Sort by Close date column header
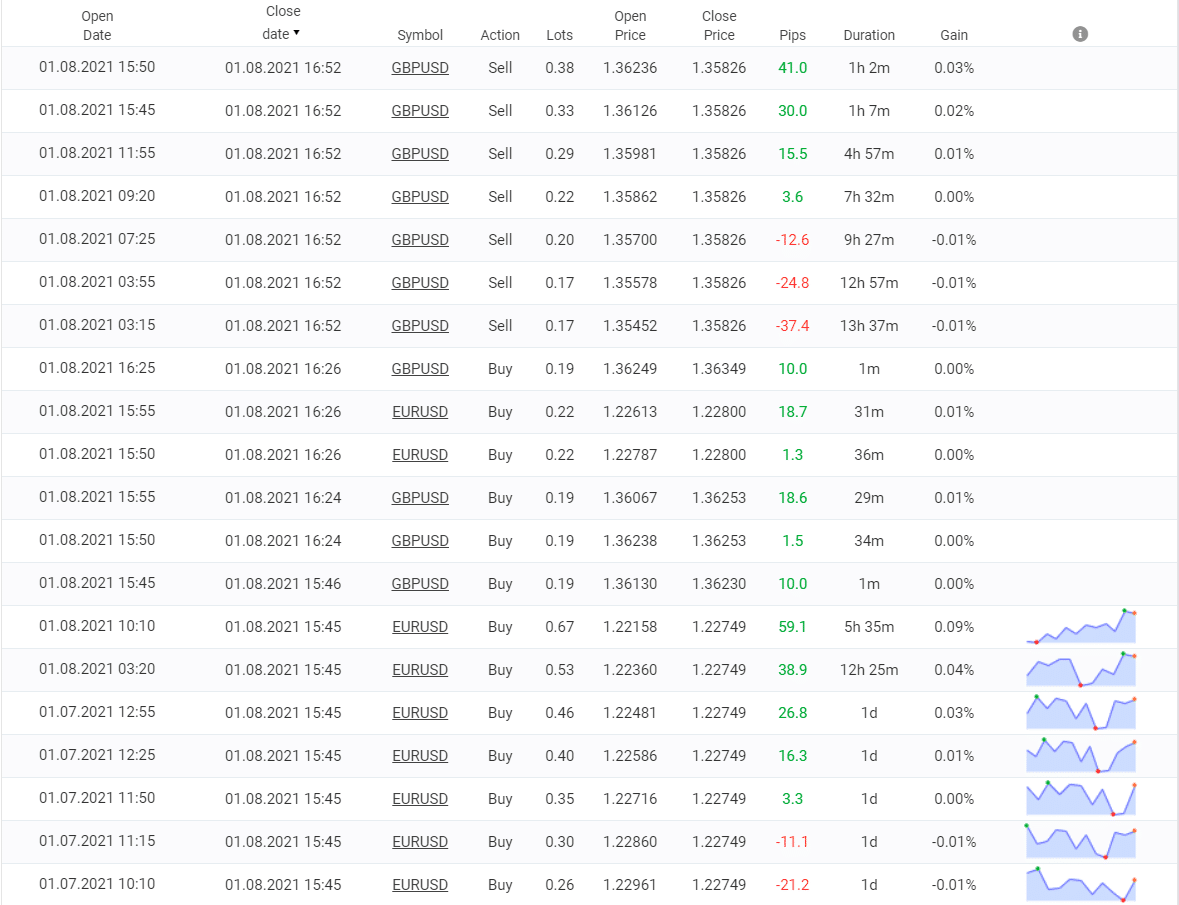Image resolution: width=1179 pixels, height=905 pixels. [x=283, y=23]
